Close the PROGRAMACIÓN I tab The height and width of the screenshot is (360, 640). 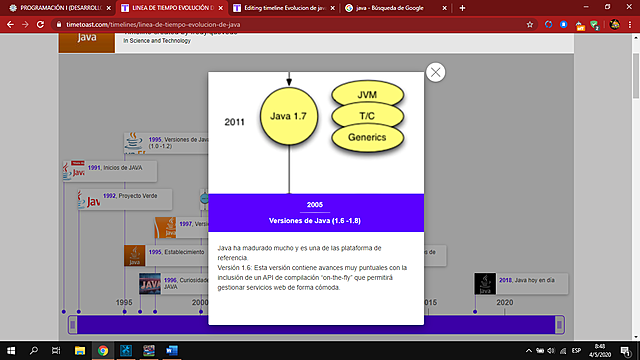click(x=109, y=8)
